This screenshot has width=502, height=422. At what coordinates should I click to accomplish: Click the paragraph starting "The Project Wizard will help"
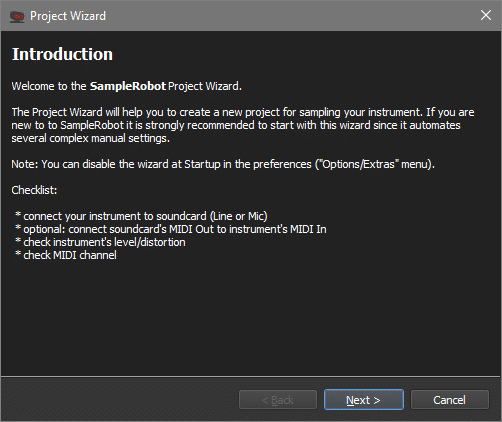(x=243, y=125)
